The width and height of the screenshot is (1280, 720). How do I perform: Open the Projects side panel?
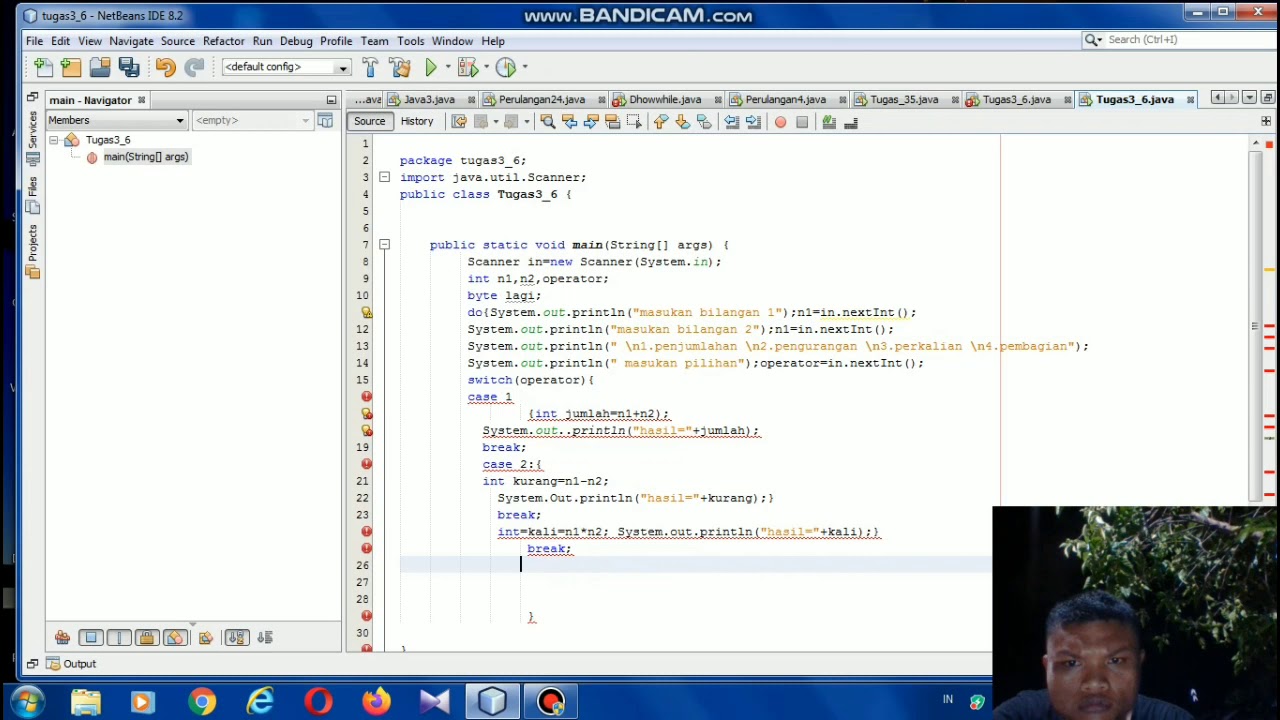coord(33,250)
